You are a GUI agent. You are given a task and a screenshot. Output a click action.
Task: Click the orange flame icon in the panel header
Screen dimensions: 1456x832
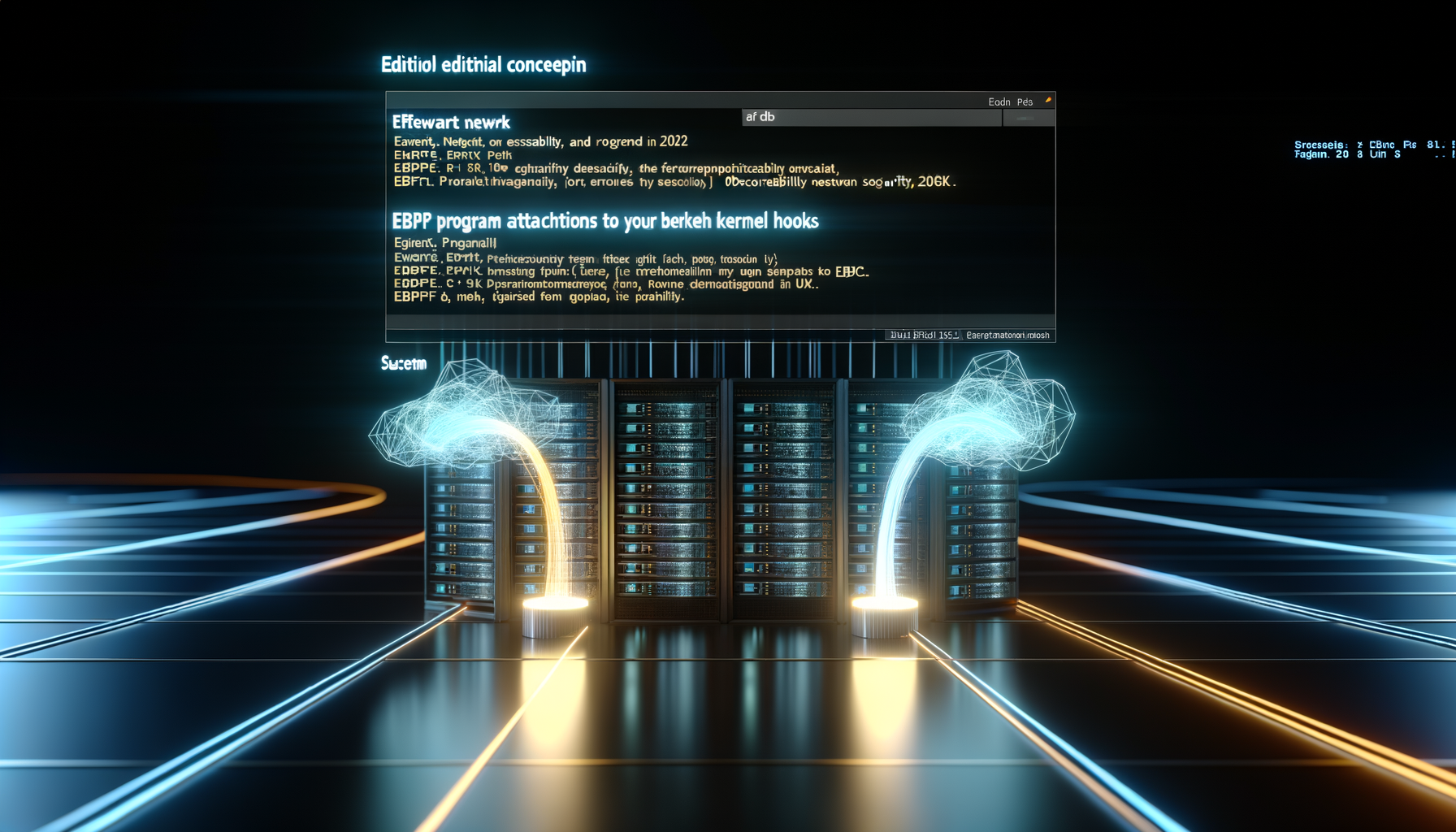tap(1048, 101)
